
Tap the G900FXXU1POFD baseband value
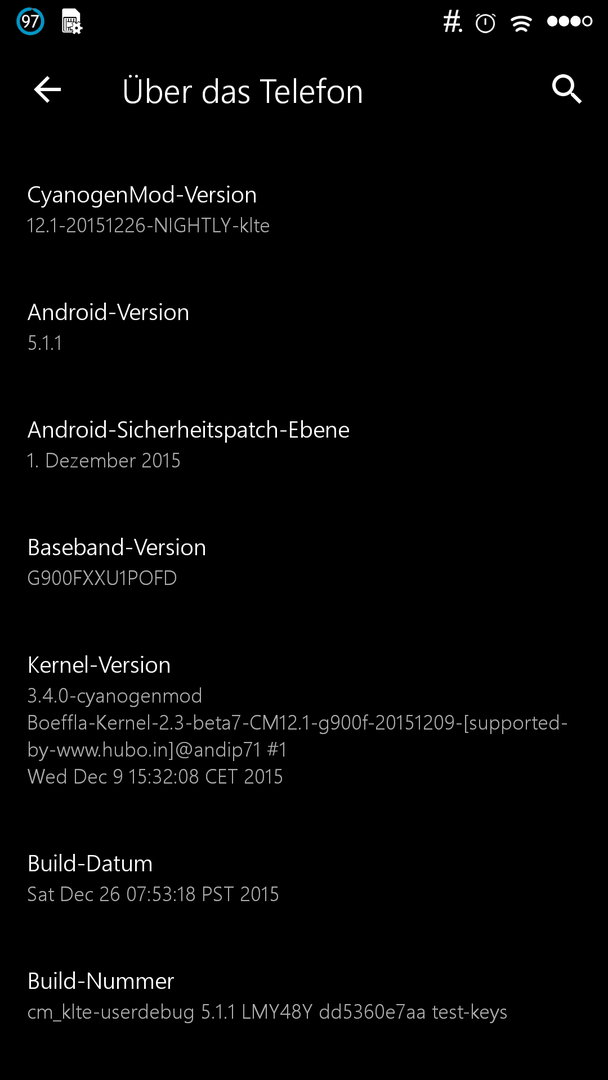tap(102, 578)
